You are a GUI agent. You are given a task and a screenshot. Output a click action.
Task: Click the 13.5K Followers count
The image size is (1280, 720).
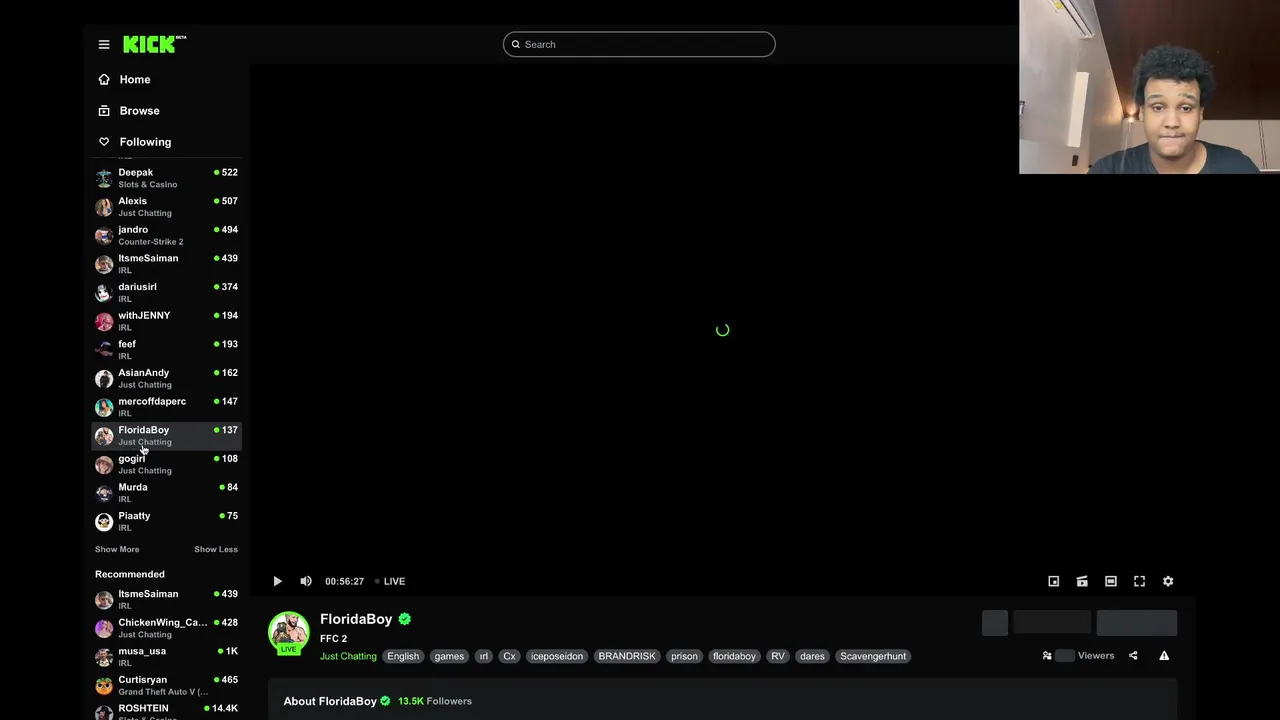click(x=435, y=701)
